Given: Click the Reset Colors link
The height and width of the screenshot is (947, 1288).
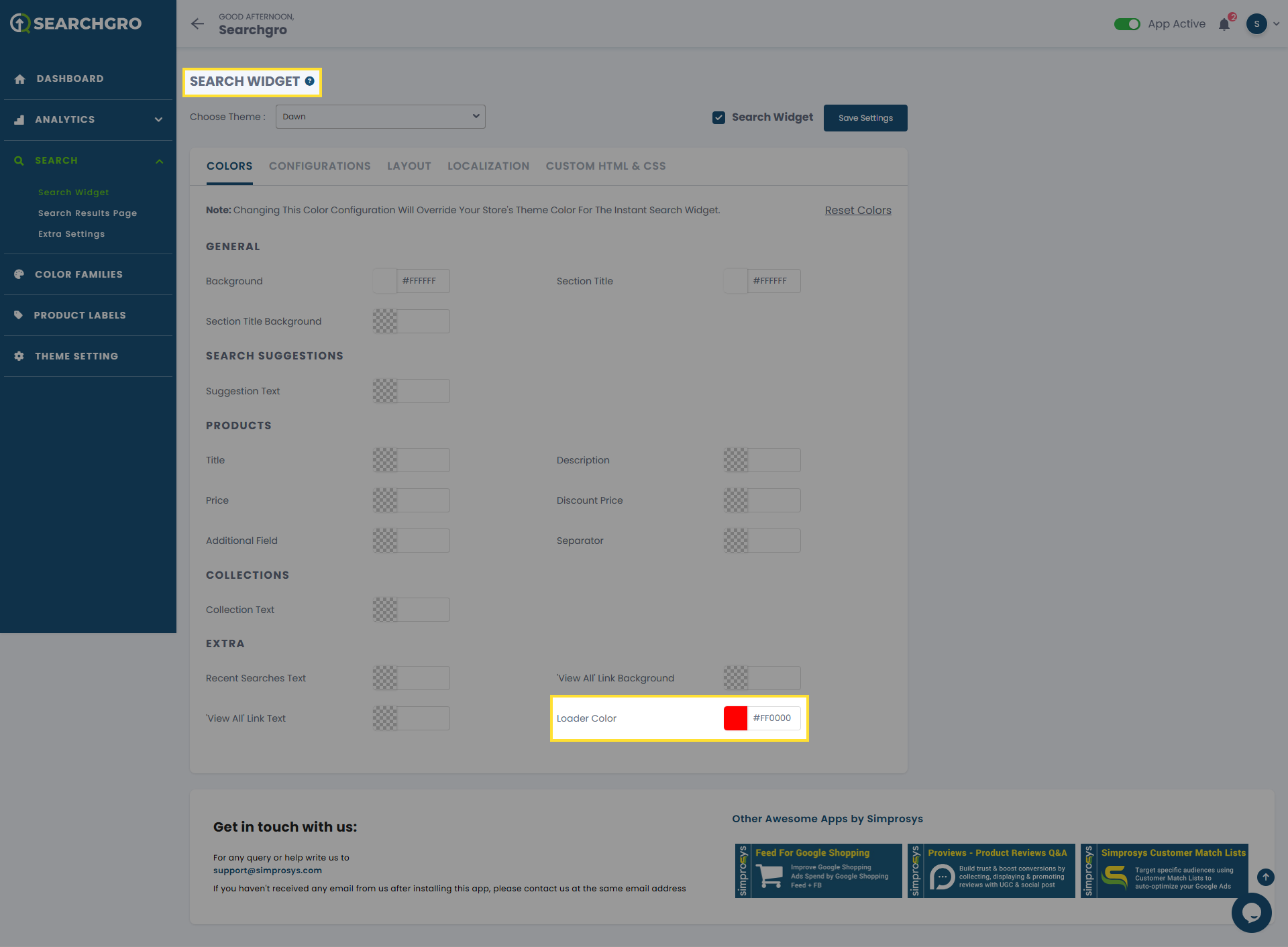Looking at the screenshot, I should [x=857, y=211].
